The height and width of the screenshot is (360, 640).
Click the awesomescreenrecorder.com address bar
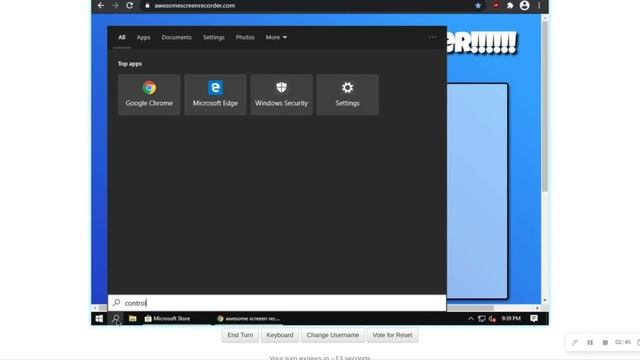click(x=310, y=6)
